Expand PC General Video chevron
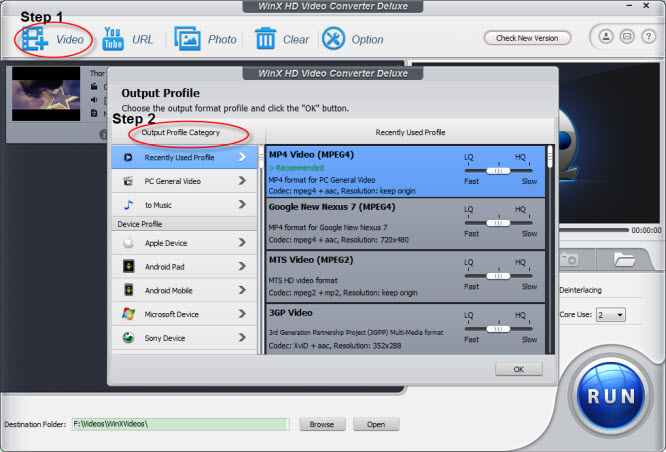666x452 pixels. coord(242,181)
